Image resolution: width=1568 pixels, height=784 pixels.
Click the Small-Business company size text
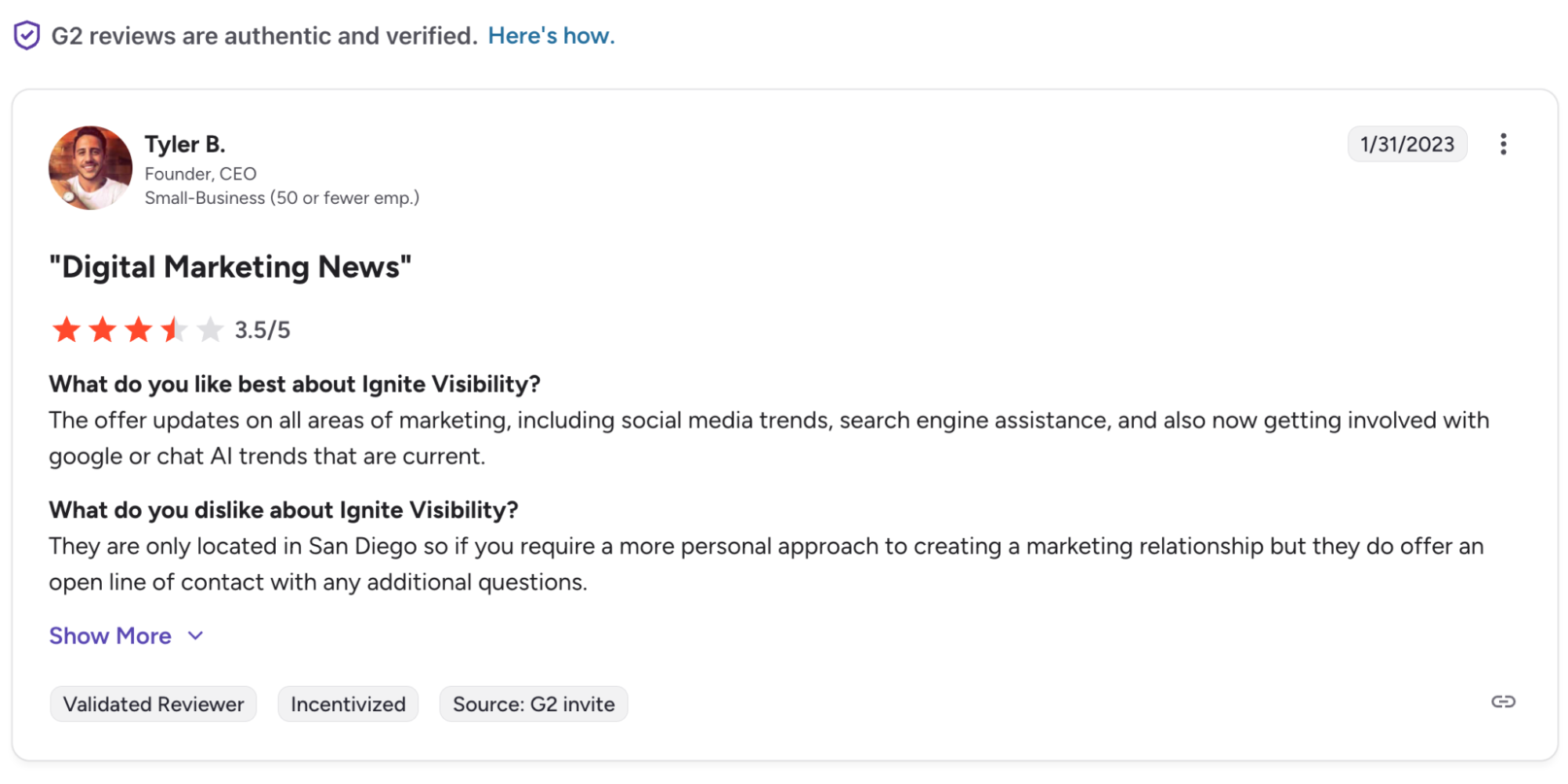pyautogui.click(x=282, y=198)
